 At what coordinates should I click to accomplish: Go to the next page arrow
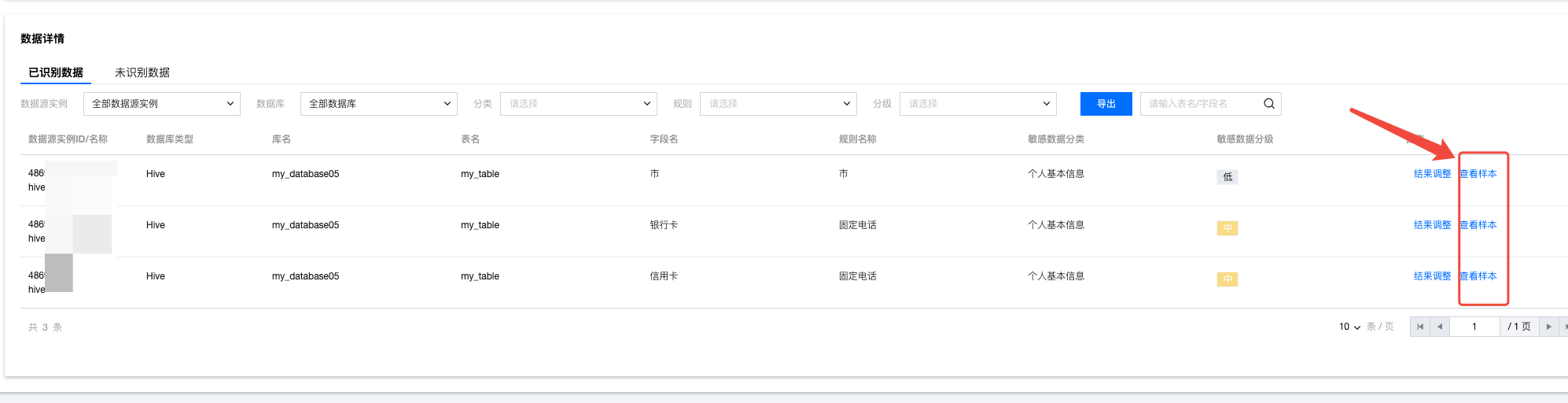[x=1548, y=327]
